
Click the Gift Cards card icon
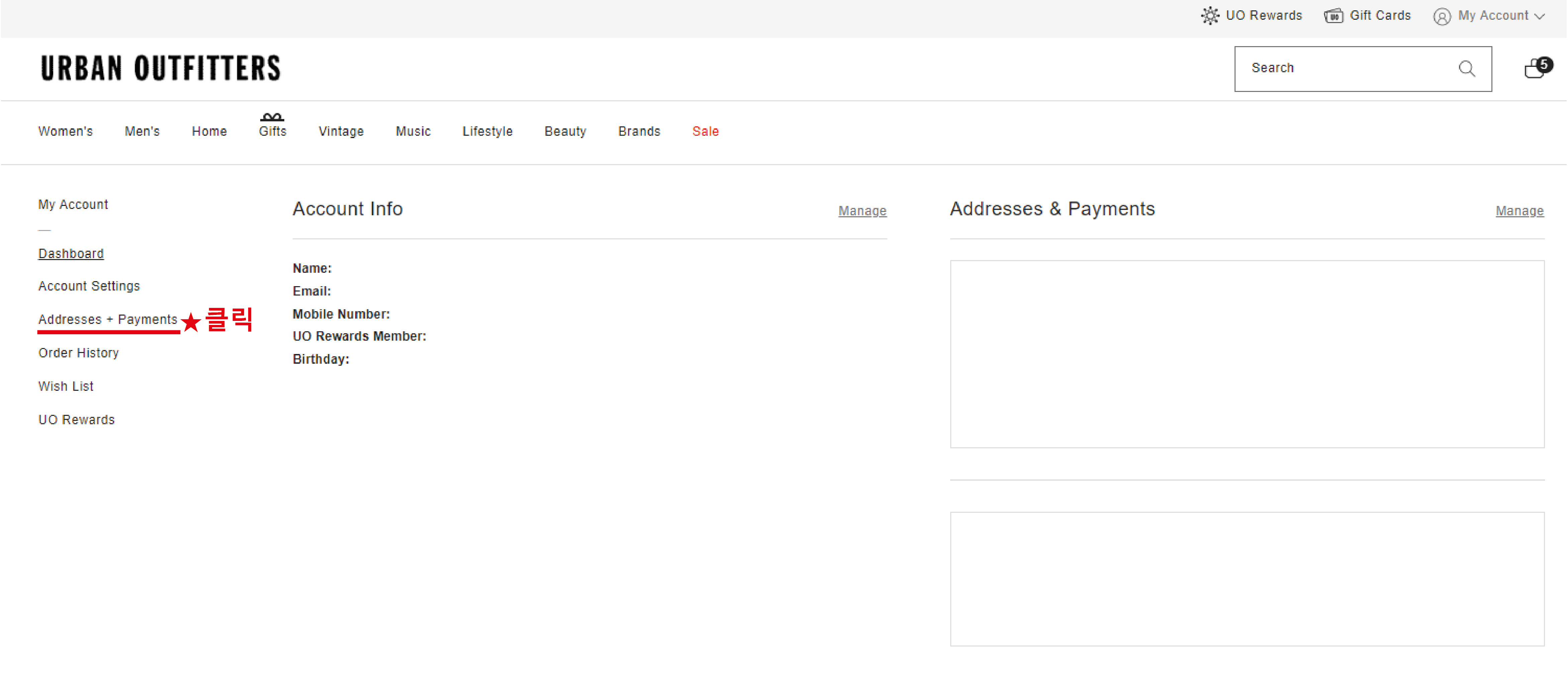tap(1333, 16)
